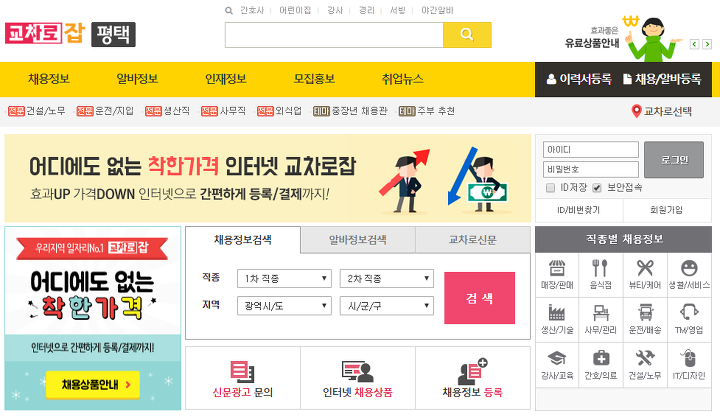720x417 pixels.
Task: Click the 아이디 input field
Action: (591, 150)
